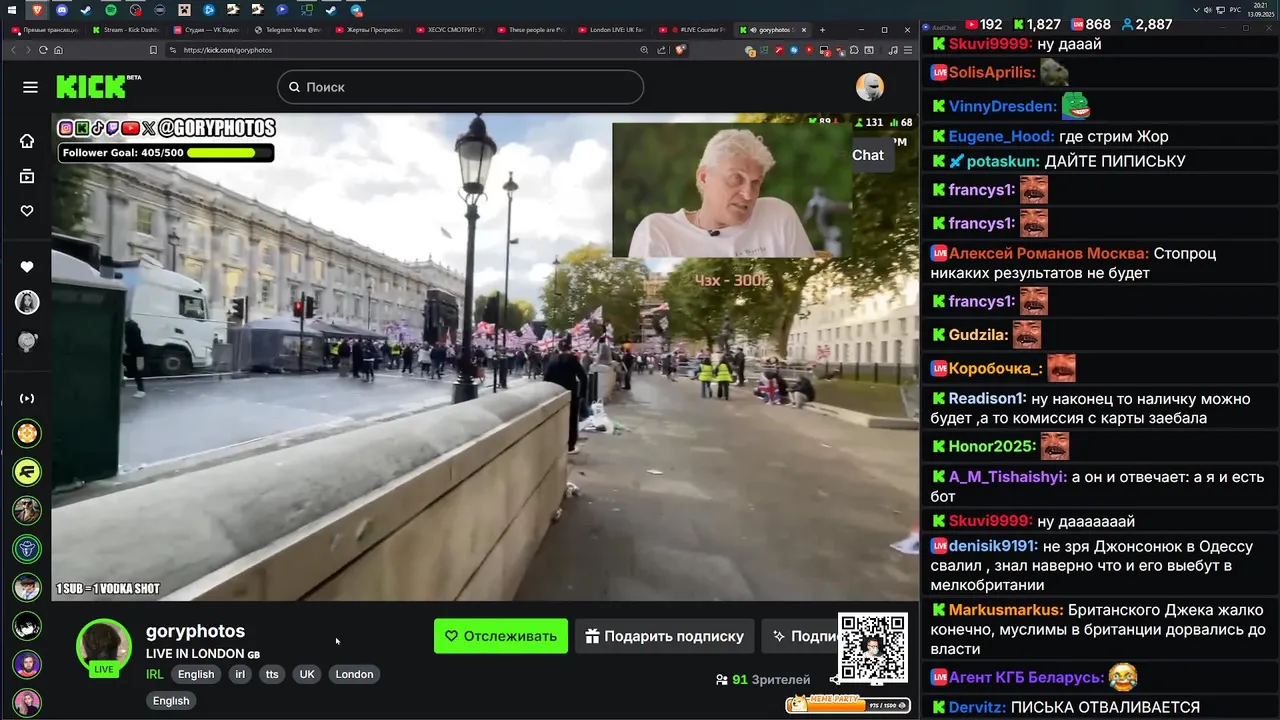Go back in browser history

14,50
